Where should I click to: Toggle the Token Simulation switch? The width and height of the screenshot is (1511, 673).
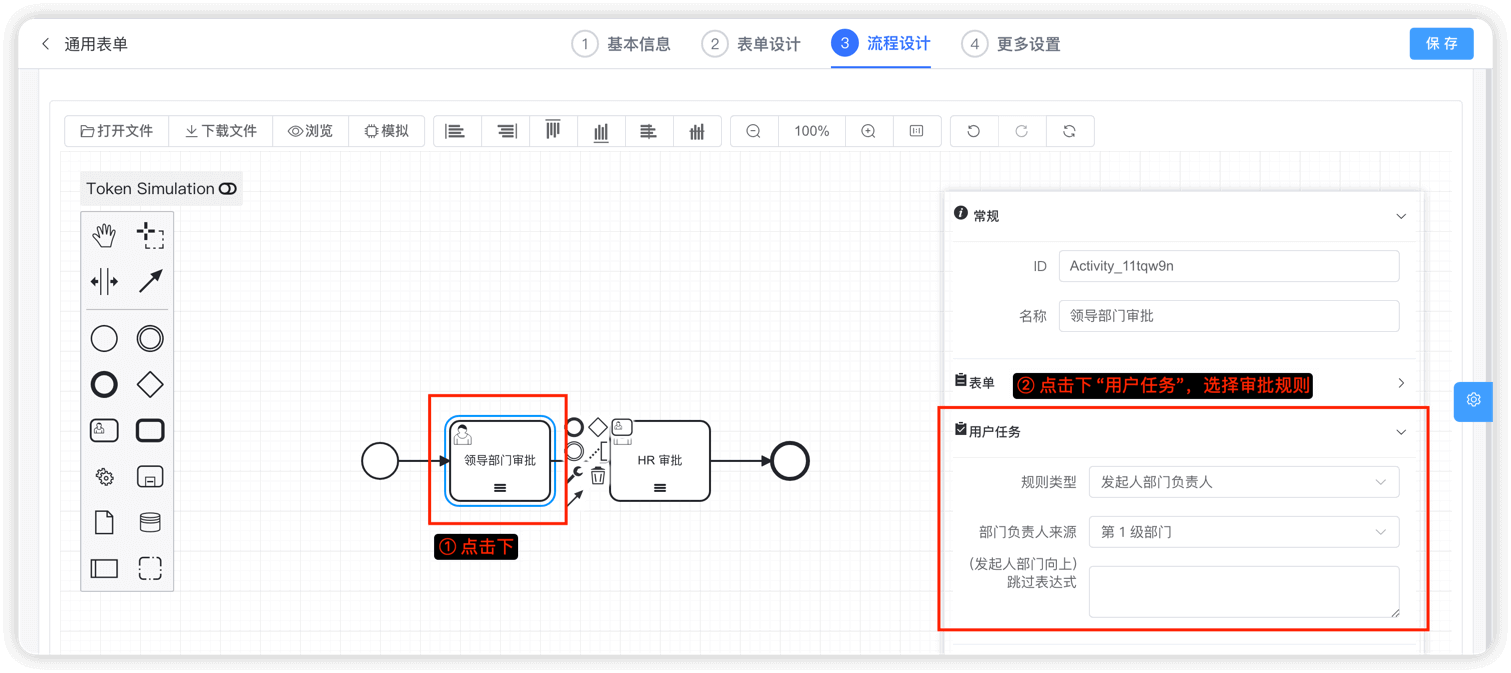(x=227, y=188)
